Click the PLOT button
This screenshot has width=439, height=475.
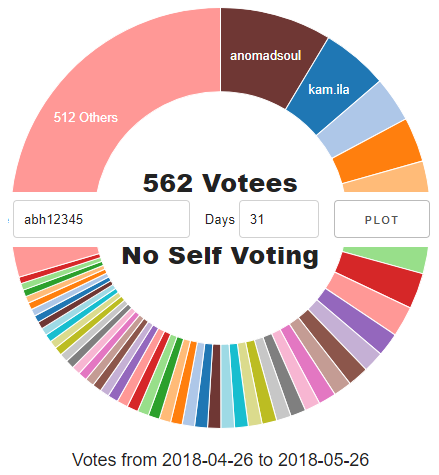click(382, 219)
